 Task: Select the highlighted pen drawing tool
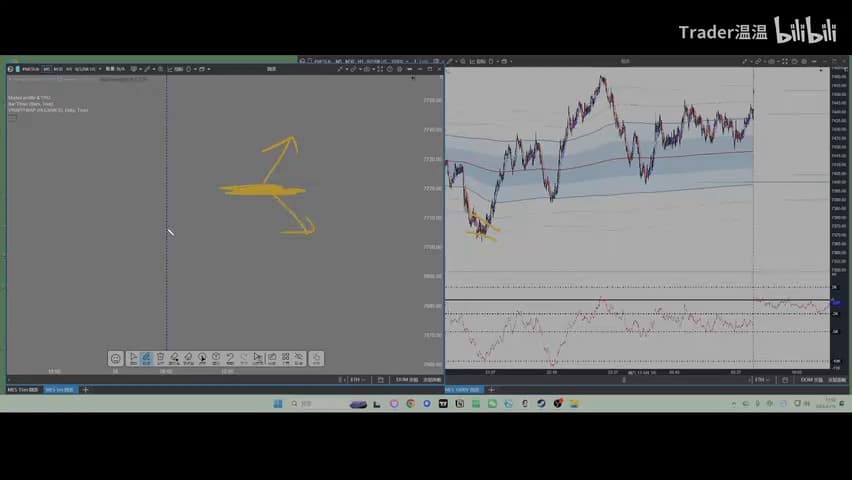(x=147, y=358)
